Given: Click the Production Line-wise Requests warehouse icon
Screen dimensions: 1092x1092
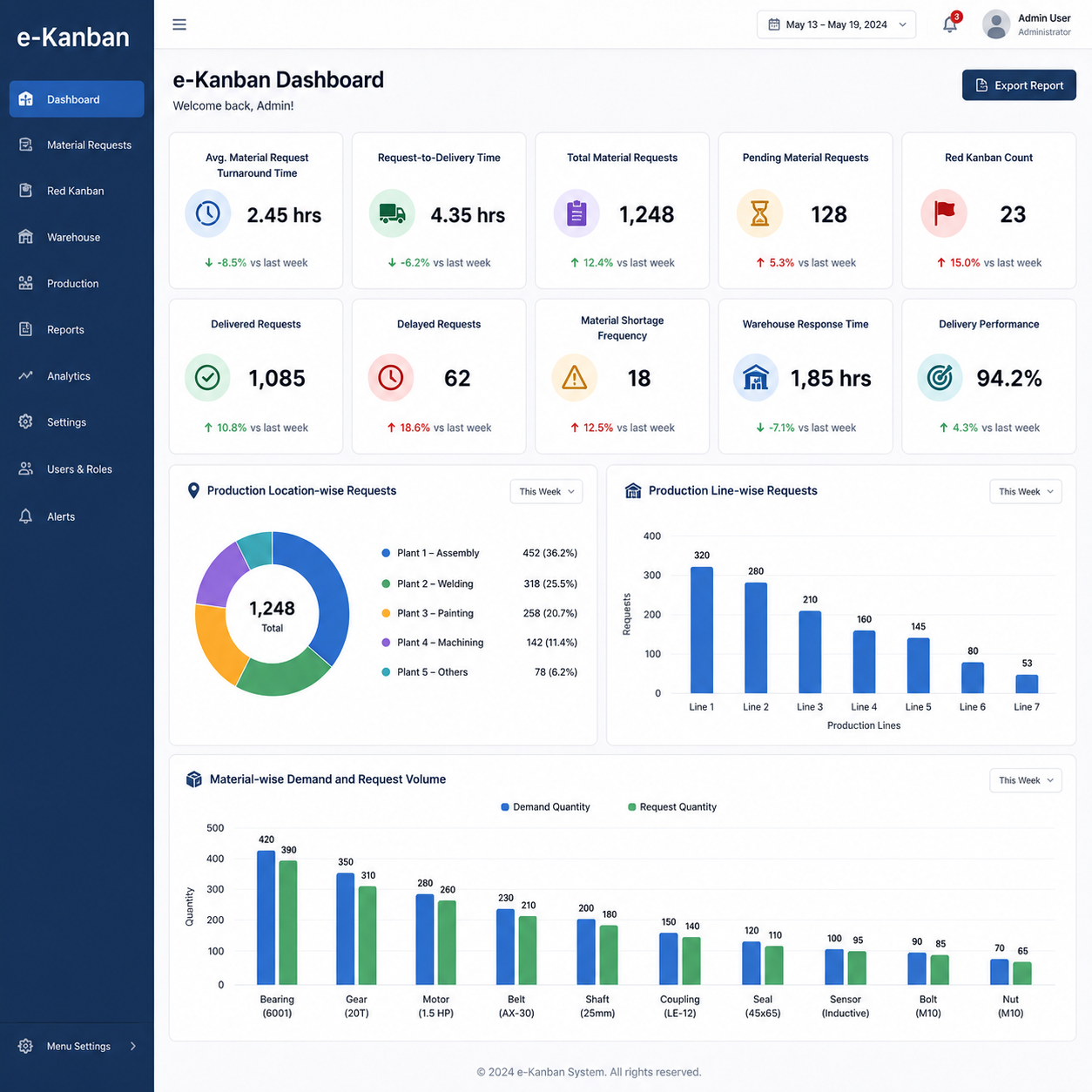Looking at the screenshot, I should point(633,491).
